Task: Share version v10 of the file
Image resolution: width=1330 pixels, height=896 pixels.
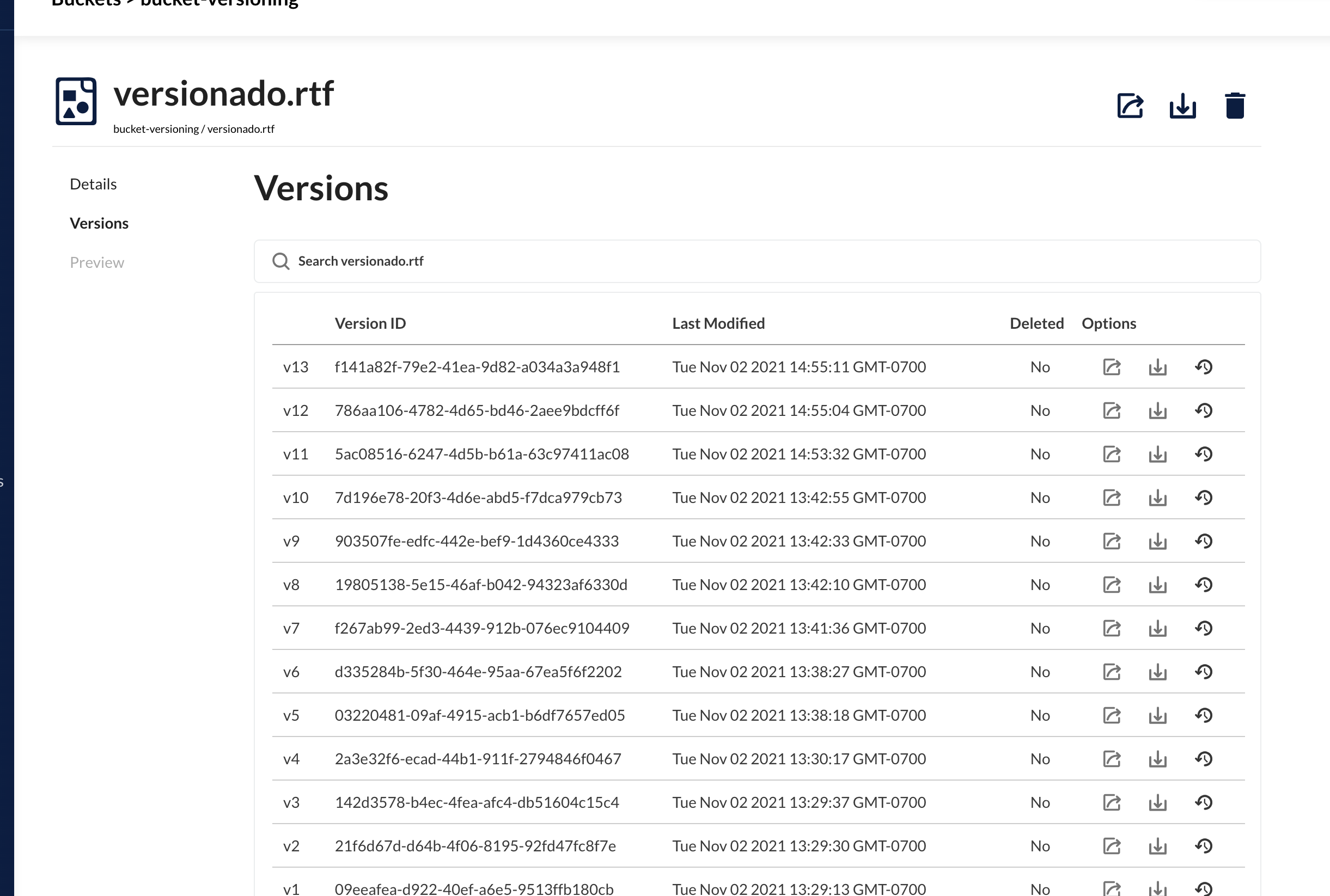Action: click(1111, 498)
